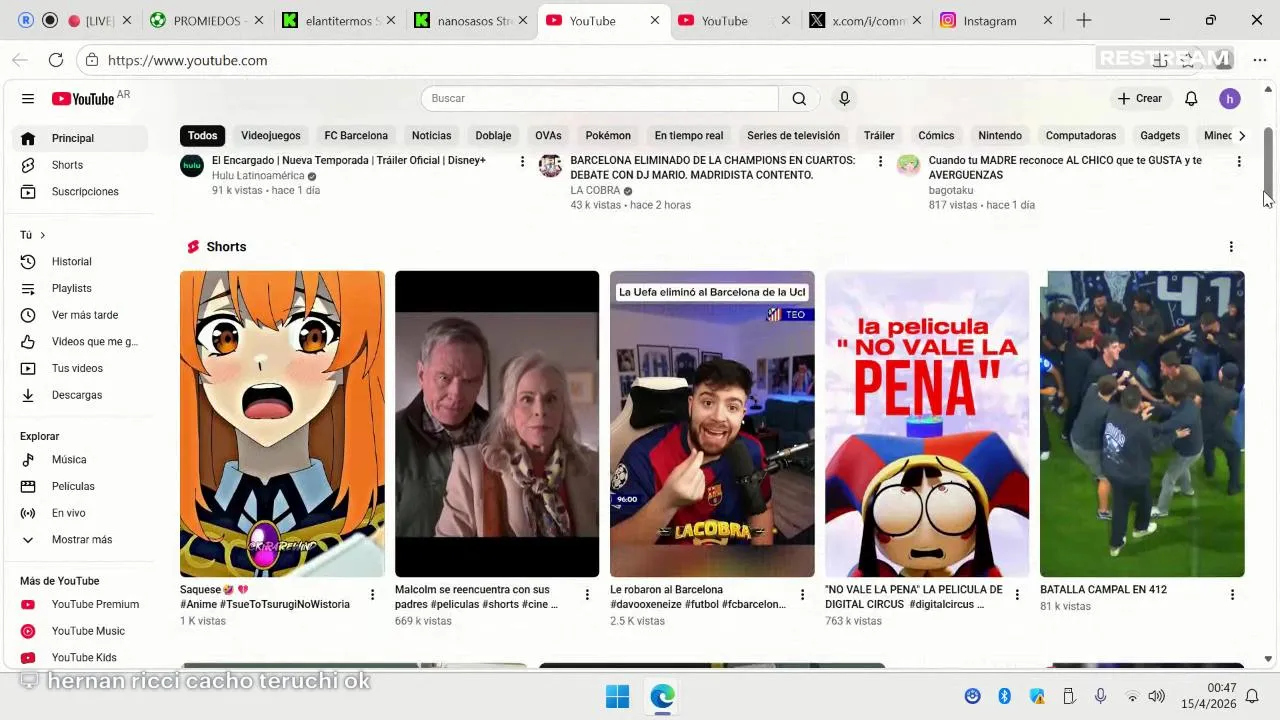
Task: Play the La Uefa eliminó al Barcelona short
Action: coord(712,424)
